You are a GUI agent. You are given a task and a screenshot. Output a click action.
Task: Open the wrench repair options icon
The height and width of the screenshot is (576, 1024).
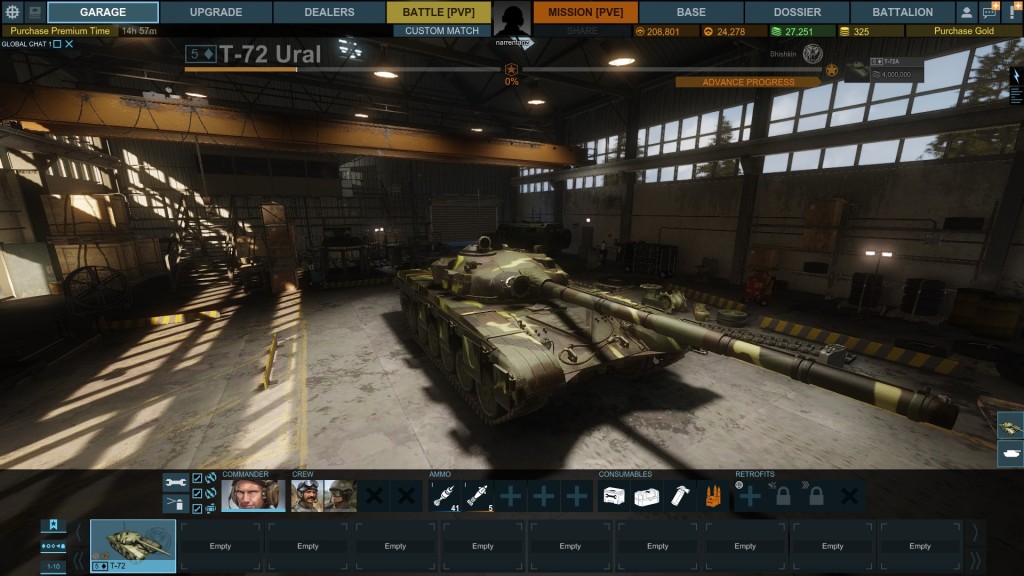tap(176, 483)
